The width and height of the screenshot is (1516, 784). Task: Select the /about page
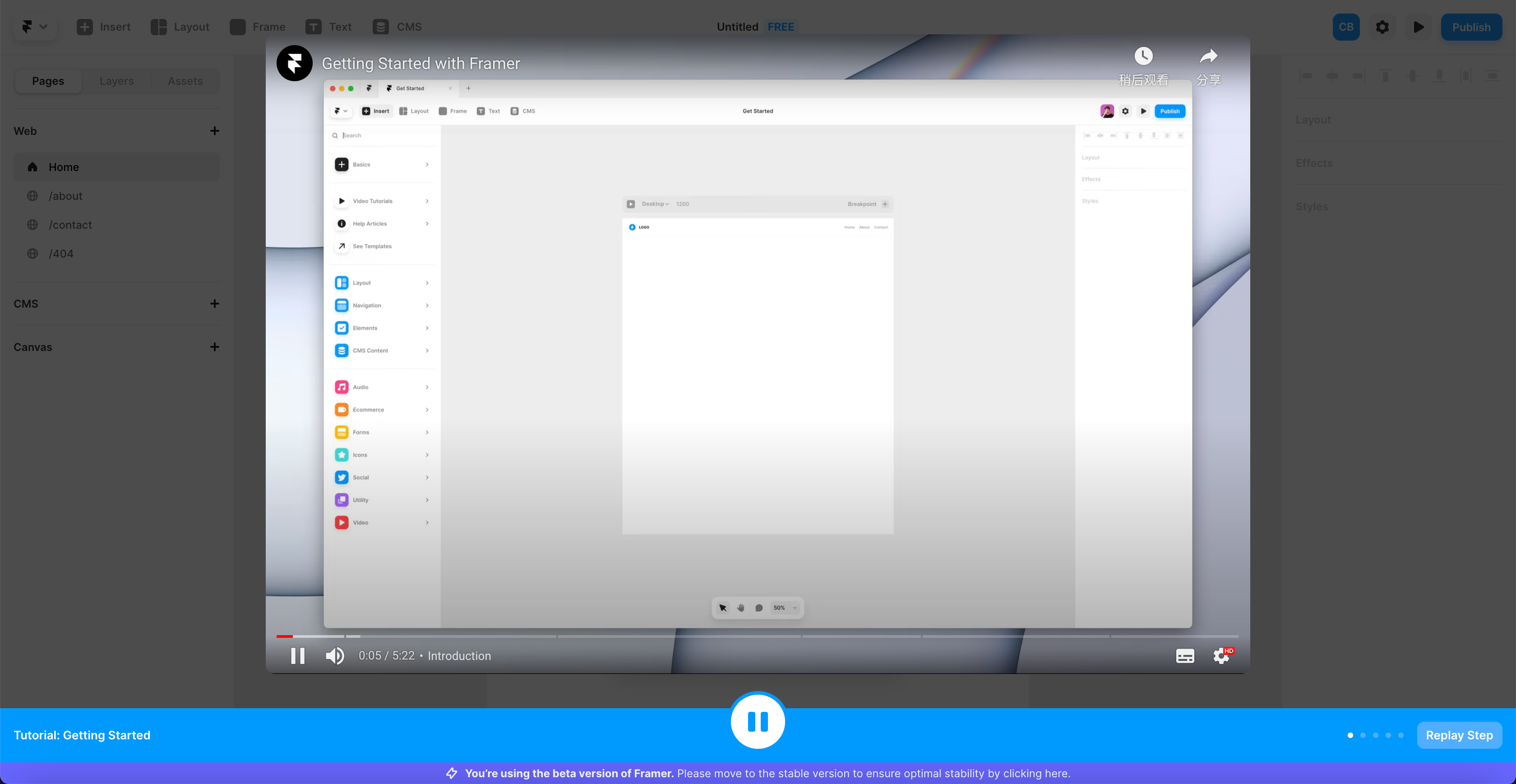pyautogui.click(x=116, y=196)
